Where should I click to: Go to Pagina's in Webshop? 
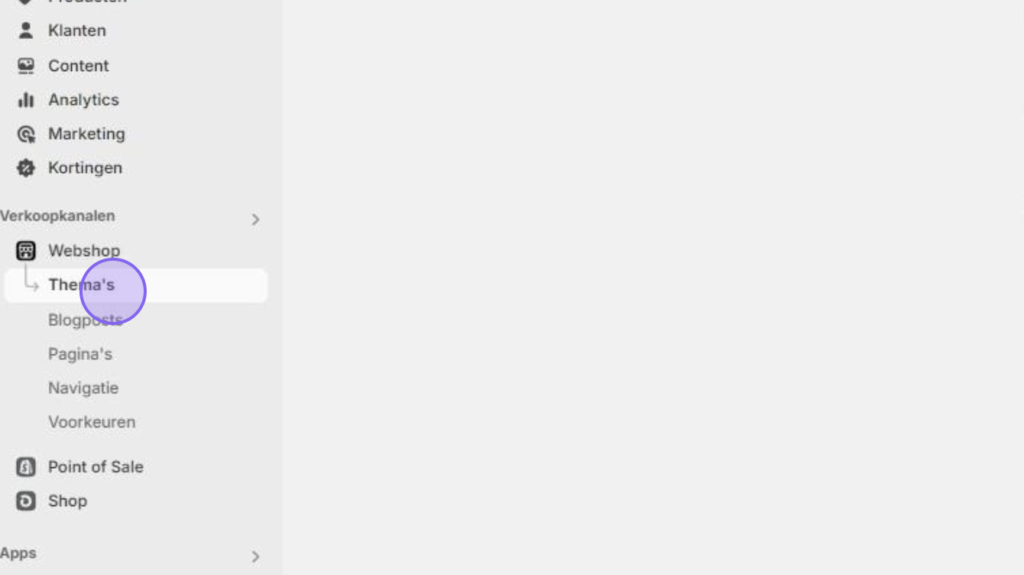click(x=80, y=354)
